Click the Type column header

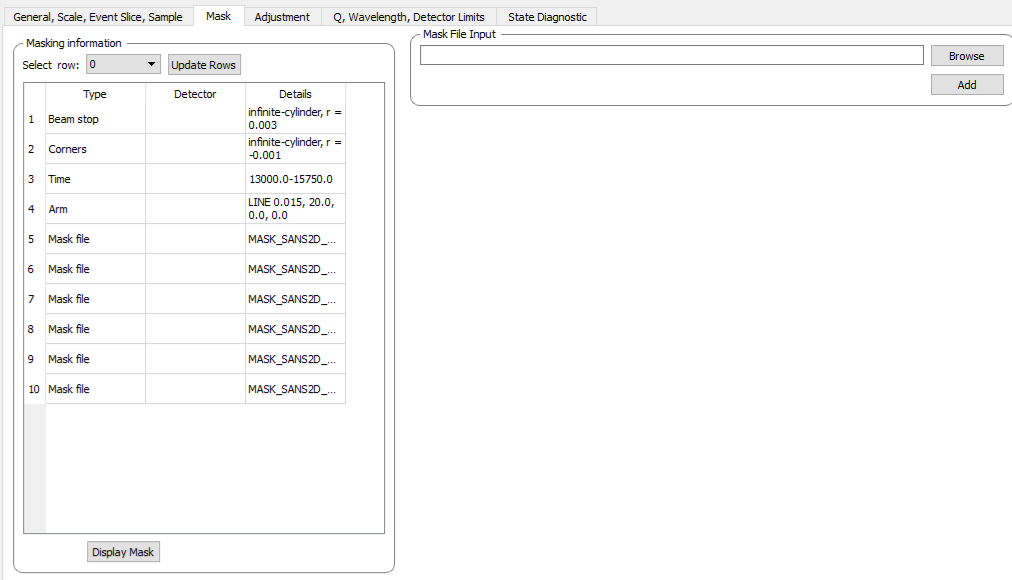tap(95, 94)
